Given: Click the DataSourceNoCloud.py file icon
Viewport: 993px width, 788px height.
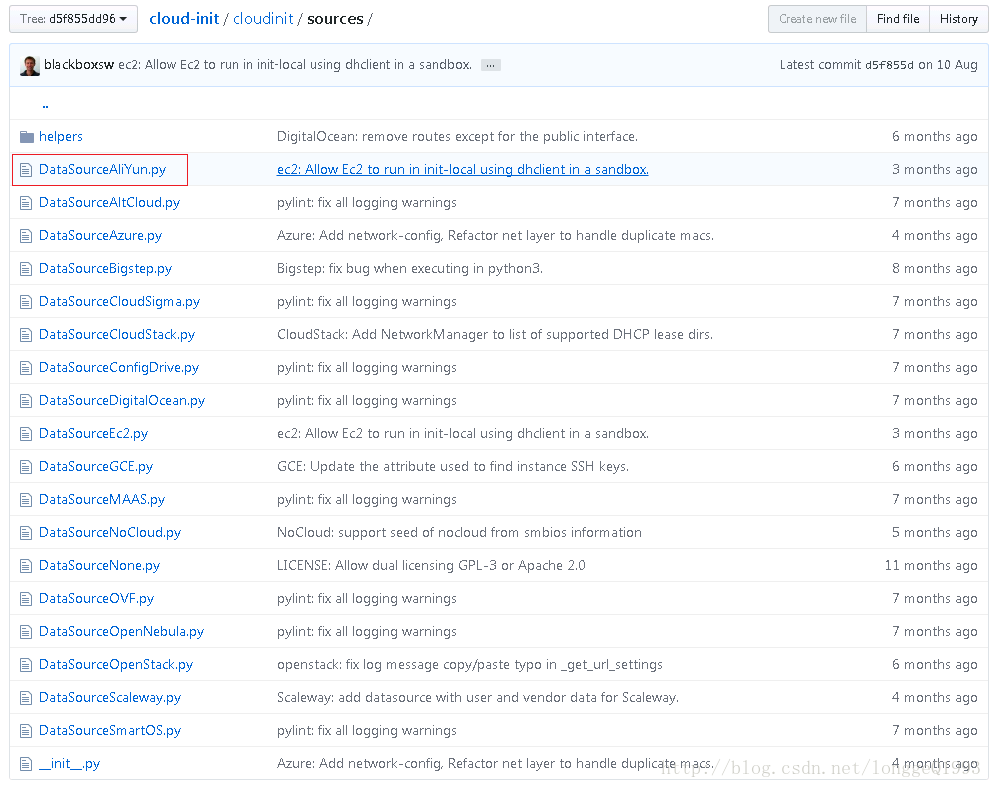Looking at the screenshot, I should 26,533.
